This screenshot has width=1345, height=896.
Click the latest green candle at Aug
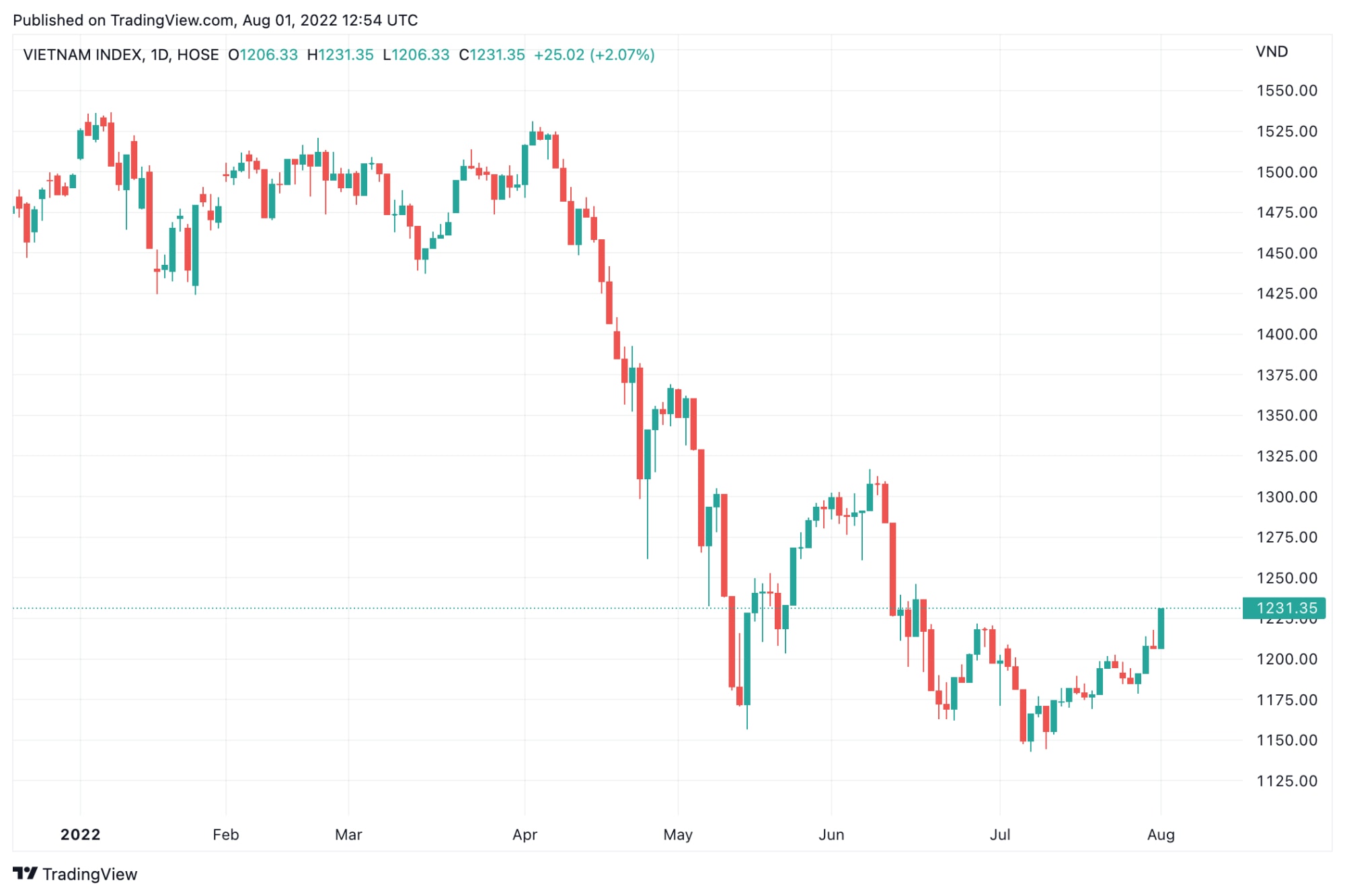(x=1161, y=628)
